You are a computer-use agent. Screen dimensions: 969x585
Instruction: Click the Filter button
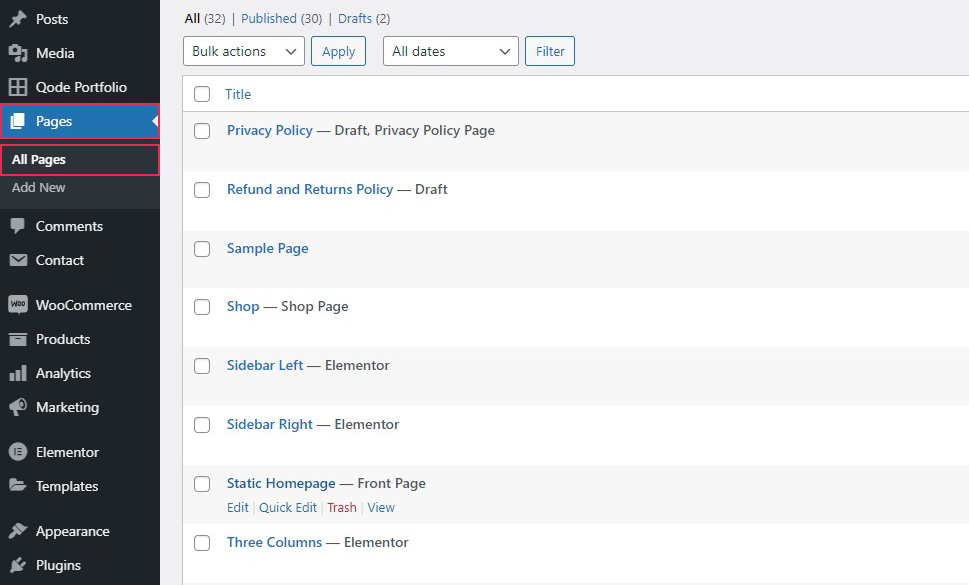coord(550,51)
